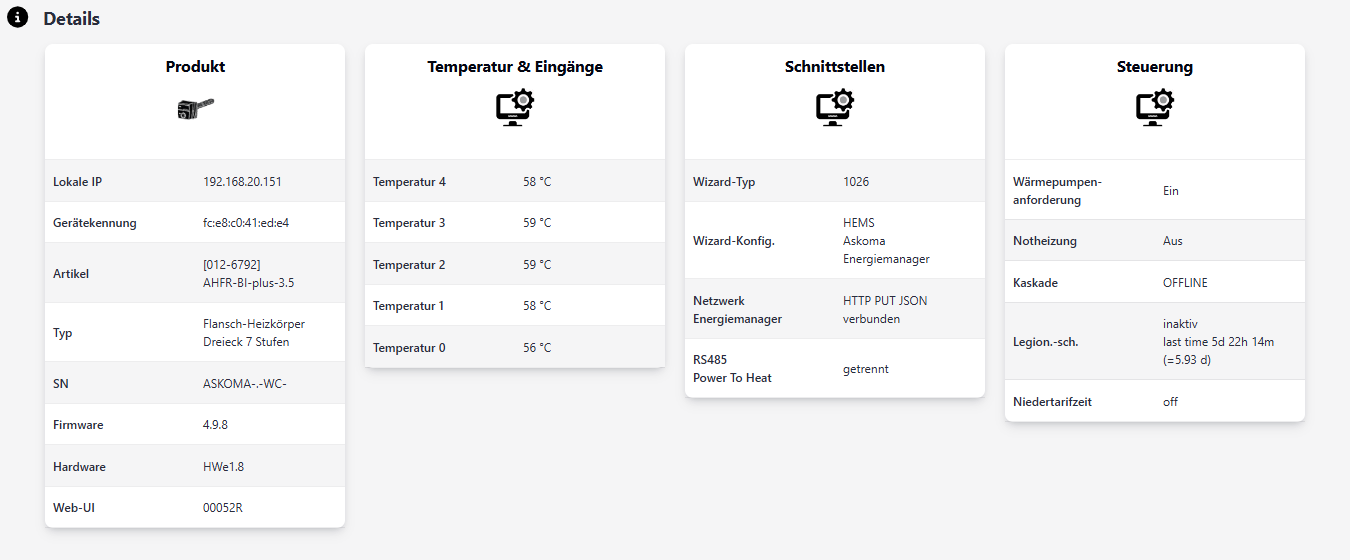Click the Legion.-sch. inaktiv status
The height and width of the screenshot is (560, 1350).
point(1180,324)
